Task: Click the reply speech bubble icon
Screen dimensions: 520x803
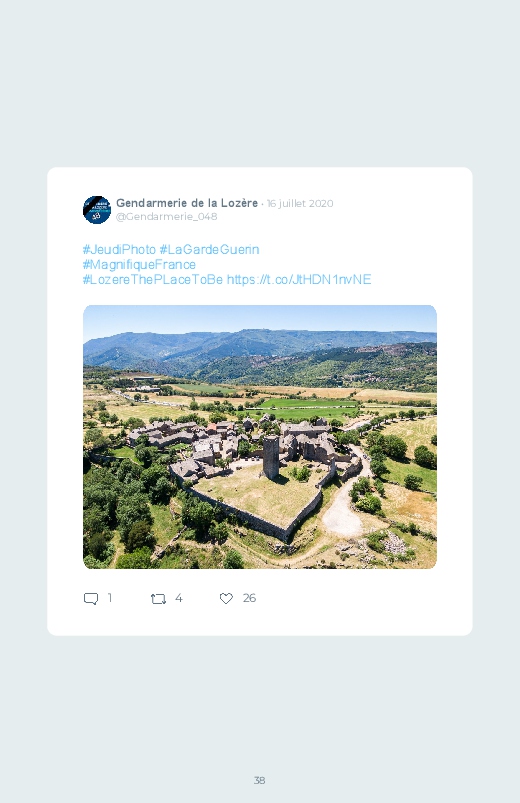Action: 91,599
